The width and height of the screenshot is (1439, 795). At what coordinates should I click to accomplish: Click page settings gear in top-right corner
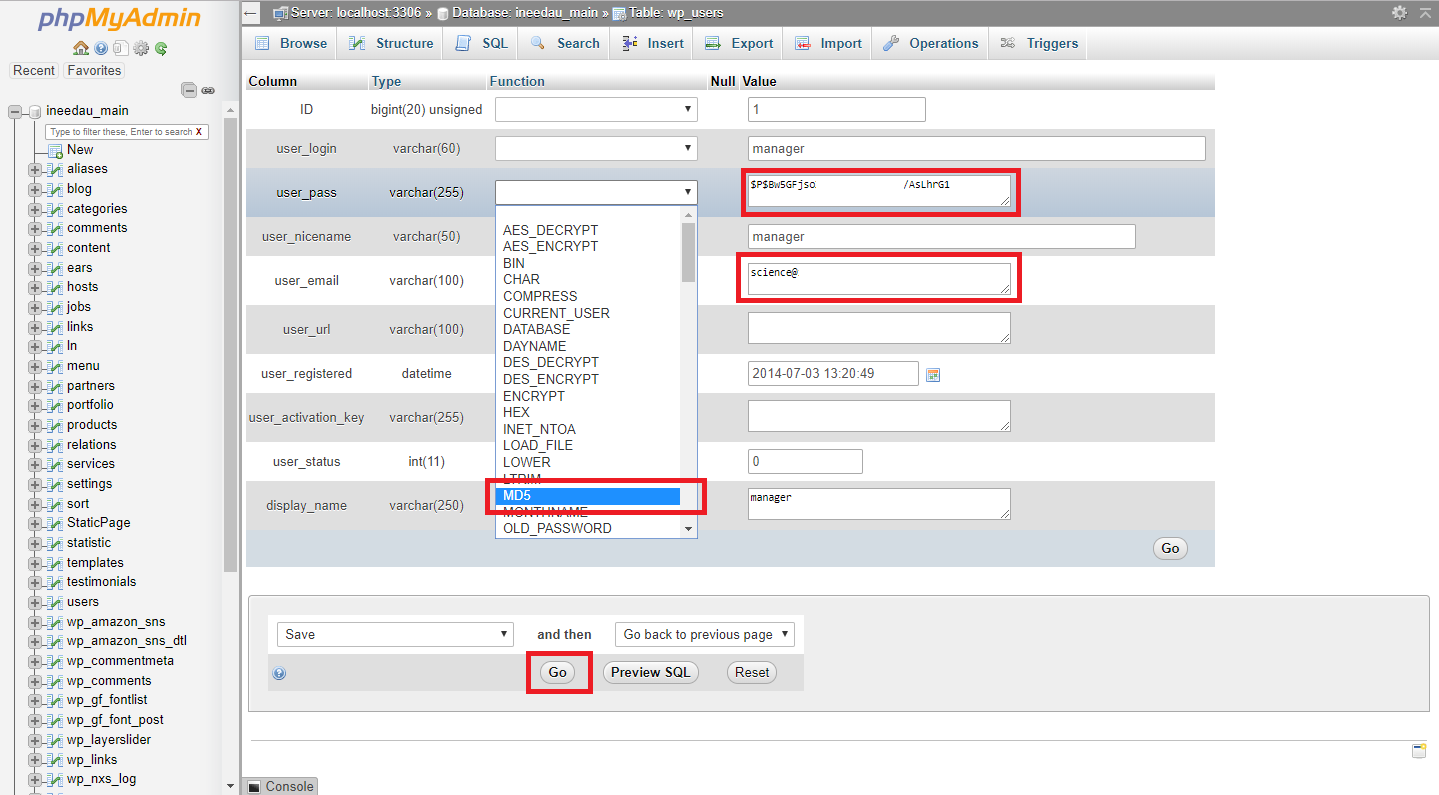click(x=1399, y=13)
